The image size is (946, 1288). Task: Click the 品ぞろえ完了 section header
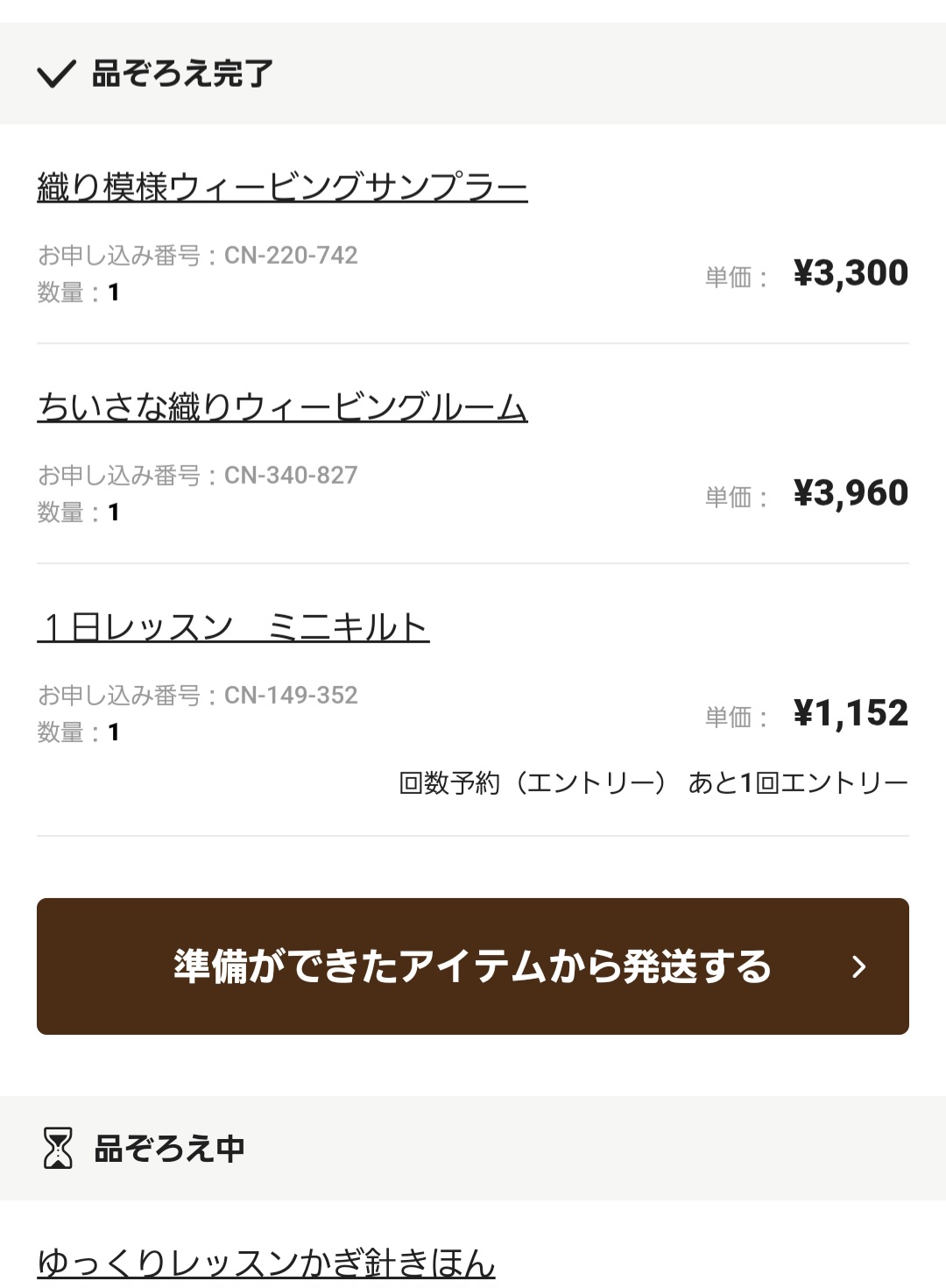[182, 74]
